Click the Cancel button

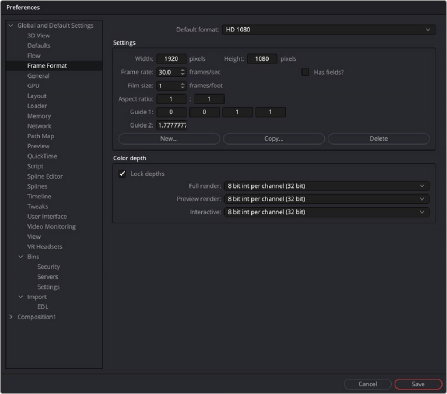pyautogui.click(x=368, y=384)
